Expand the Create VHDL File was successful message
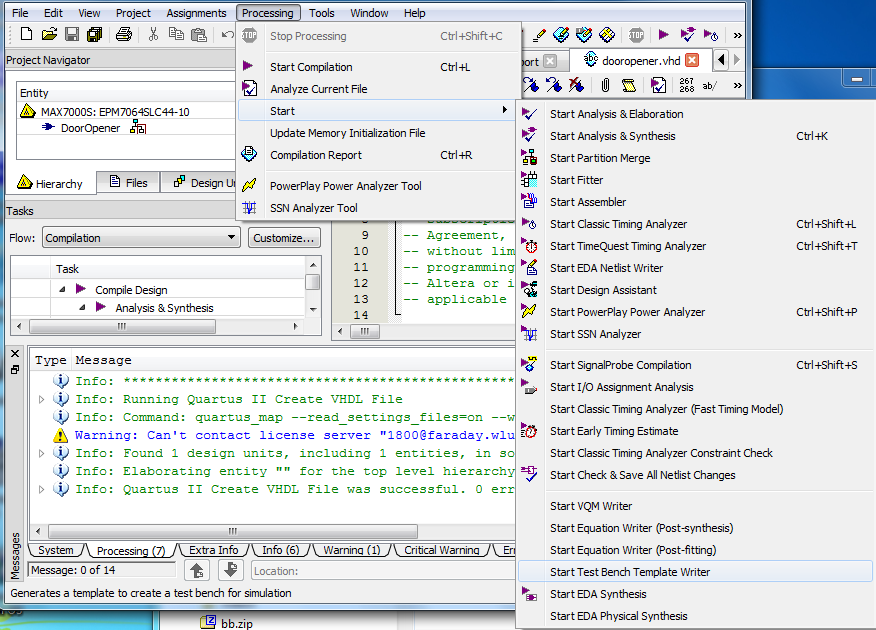Screen dimensions: 876x630 coord(41,489)
